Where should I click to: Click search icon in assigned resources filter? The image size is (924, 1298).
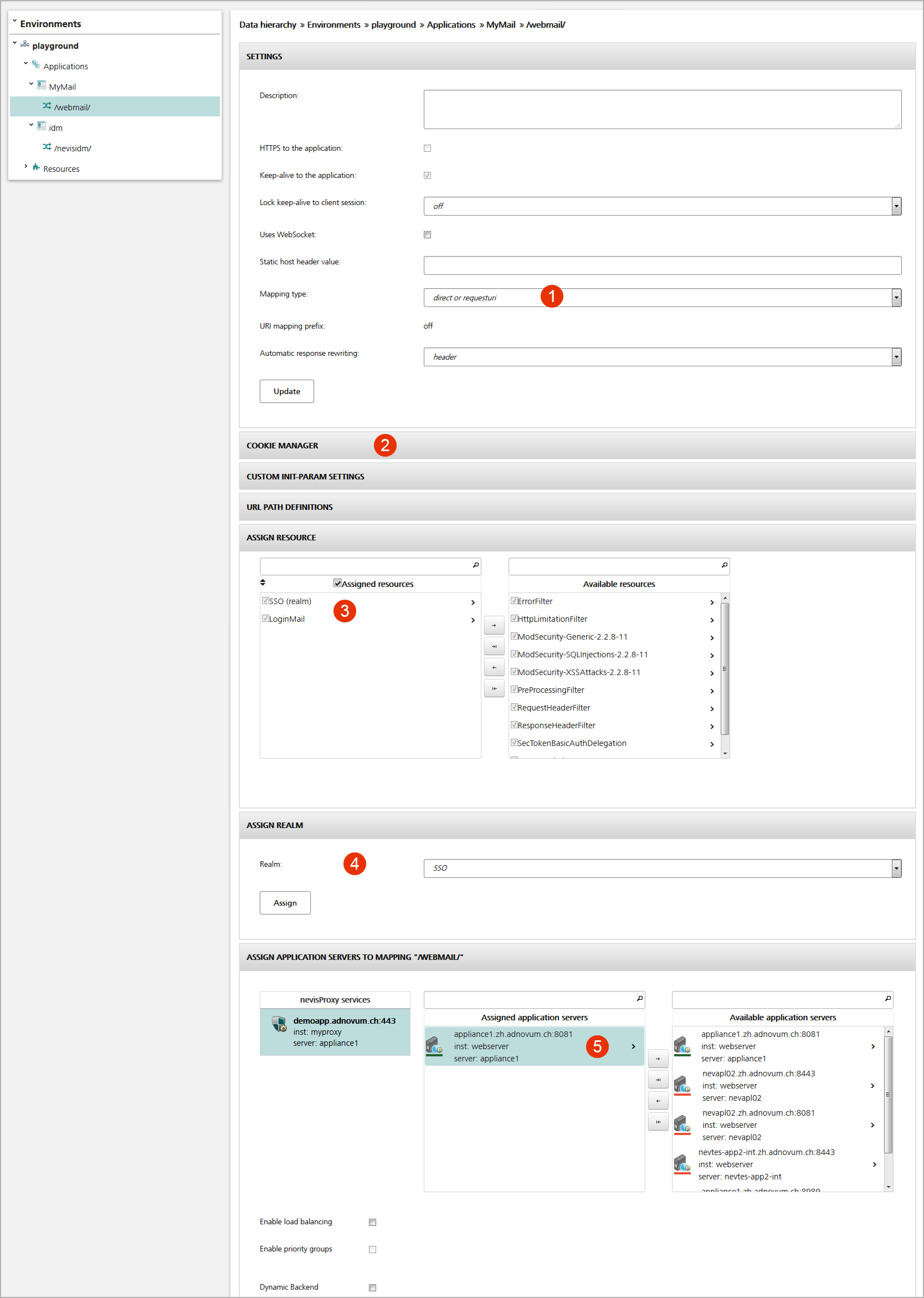(476, 565)
